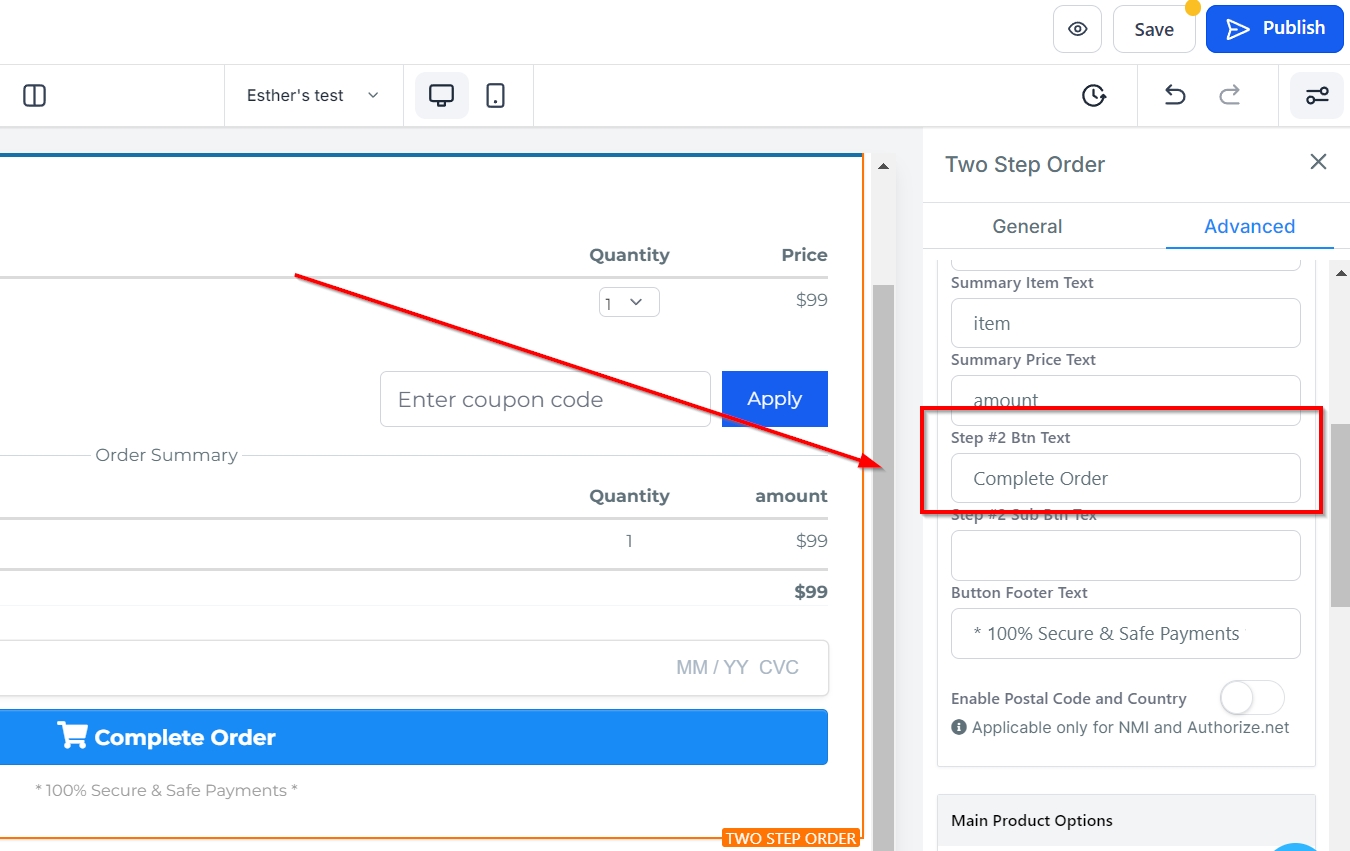Viewport: 1350px width, 851px height.
Task: Click the undo arrow icon
Action: click(1175, 96)
